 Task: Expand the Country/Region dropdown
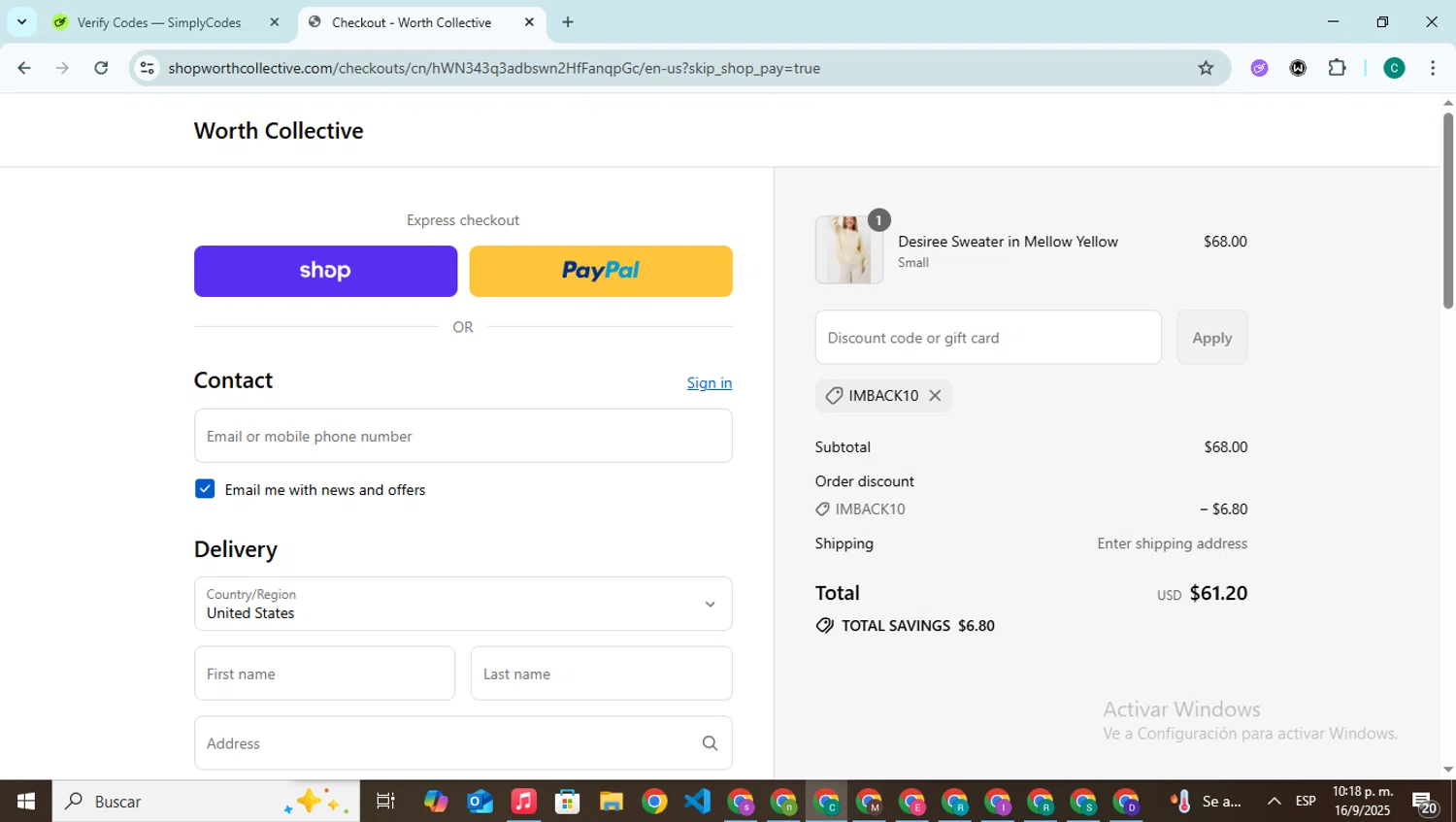click(x=463, y=604)
